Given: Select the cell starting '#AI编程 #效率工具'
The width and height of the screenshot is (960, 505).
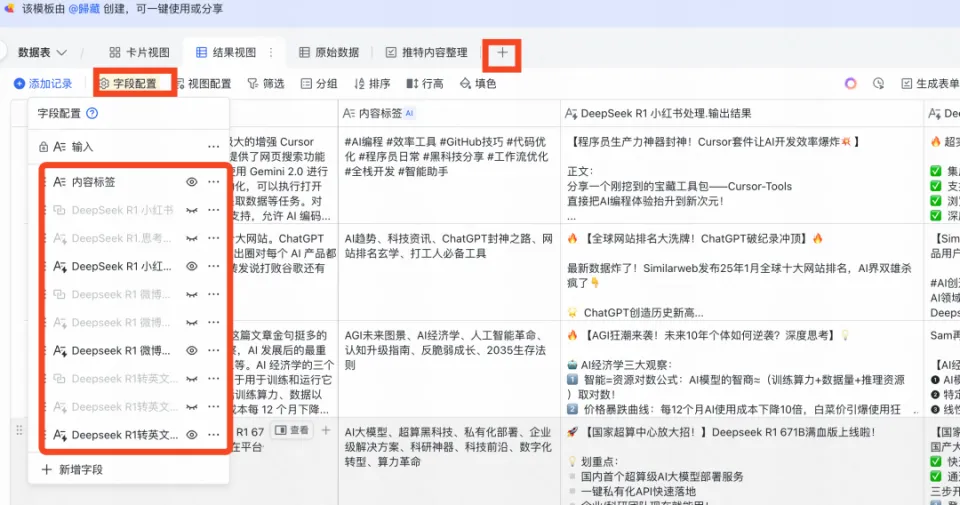Looking at the screenshot, I should click(449, 174).
